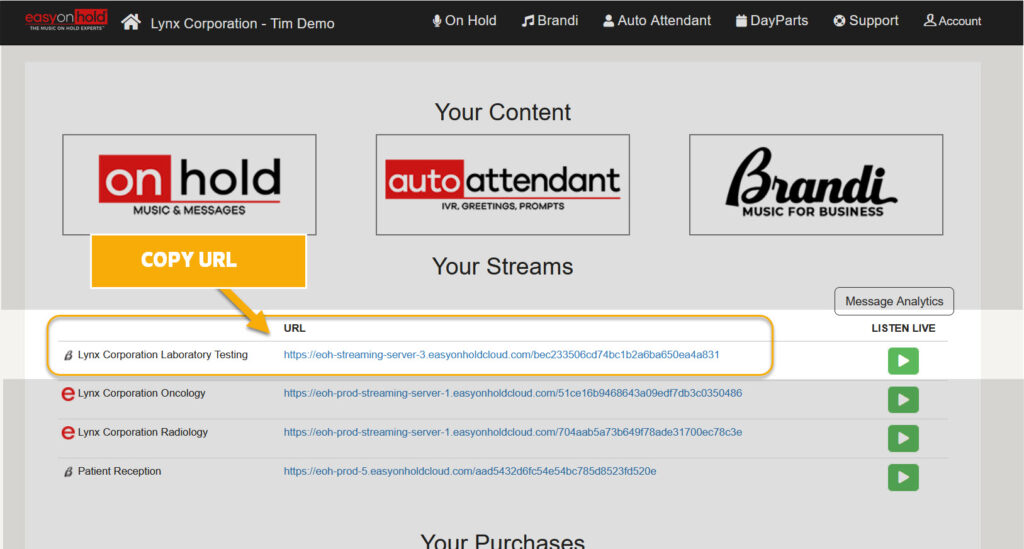Click Brandi icon beside Laboratory Testing
The image size is (1024, 549).
coord(68,355)
